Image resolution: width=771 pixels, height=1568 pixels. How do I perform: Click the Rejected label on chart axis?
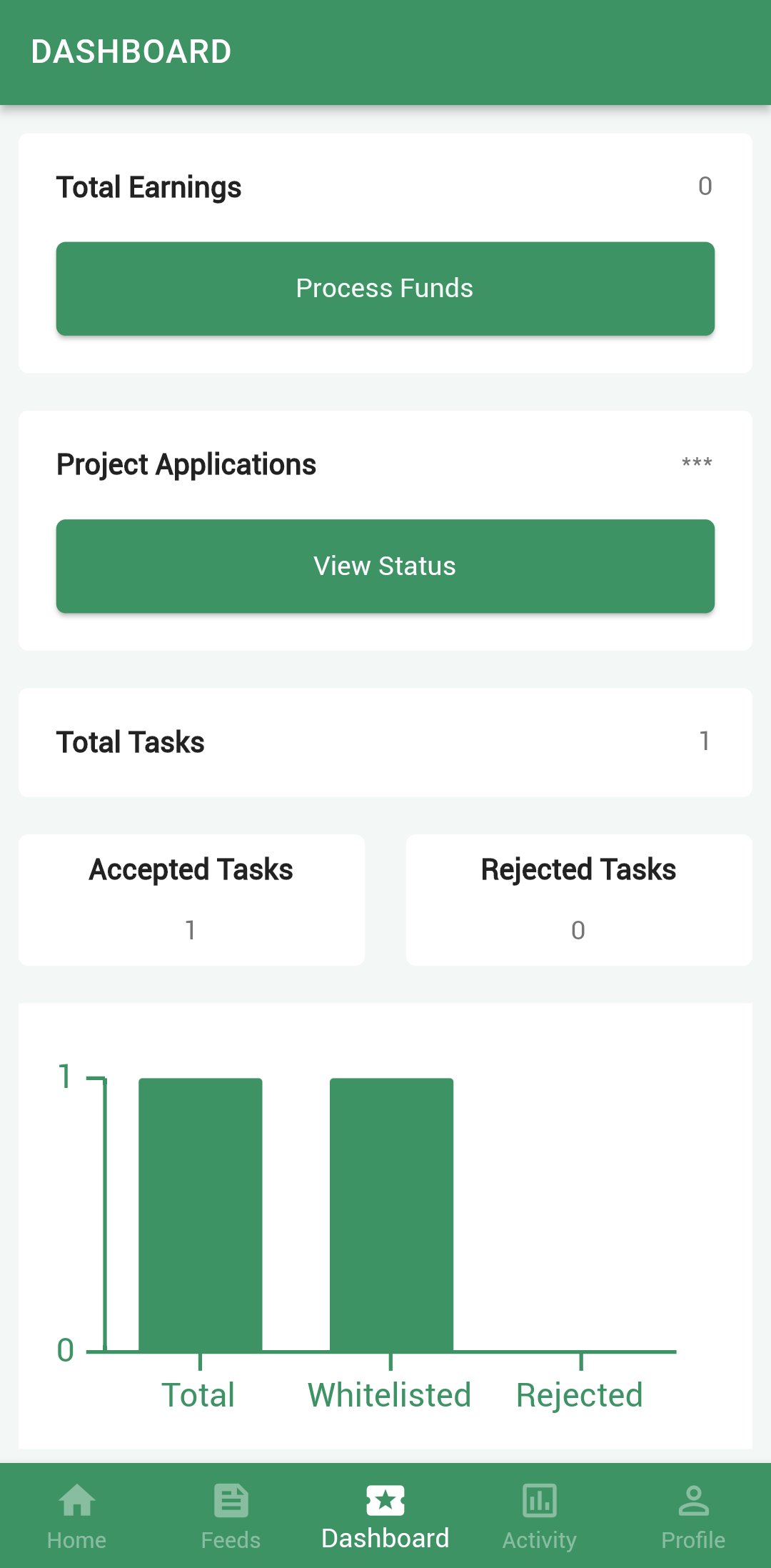(580, 1395)
